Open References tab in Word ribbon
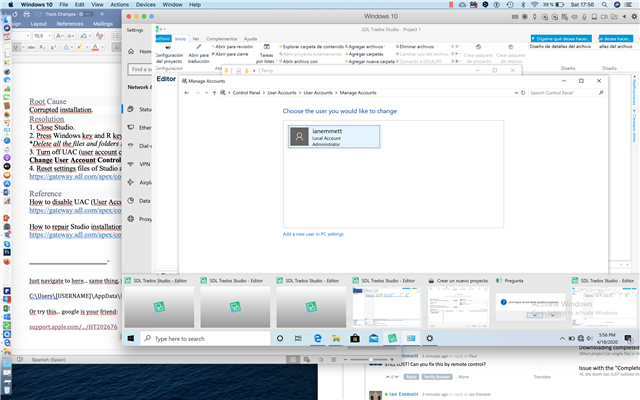The width and height of the screenshot is (640, 400). point(70,24)
